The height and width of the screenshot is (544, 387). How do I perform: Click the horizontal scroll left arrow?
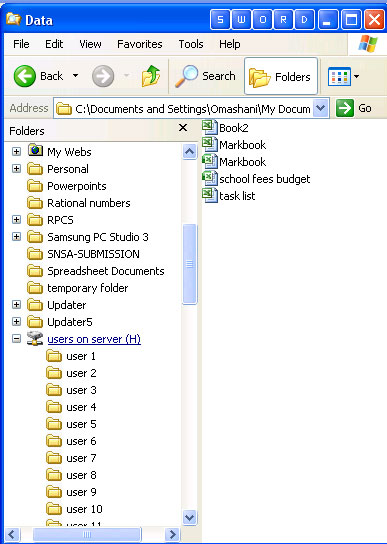[x=12, y=534]
